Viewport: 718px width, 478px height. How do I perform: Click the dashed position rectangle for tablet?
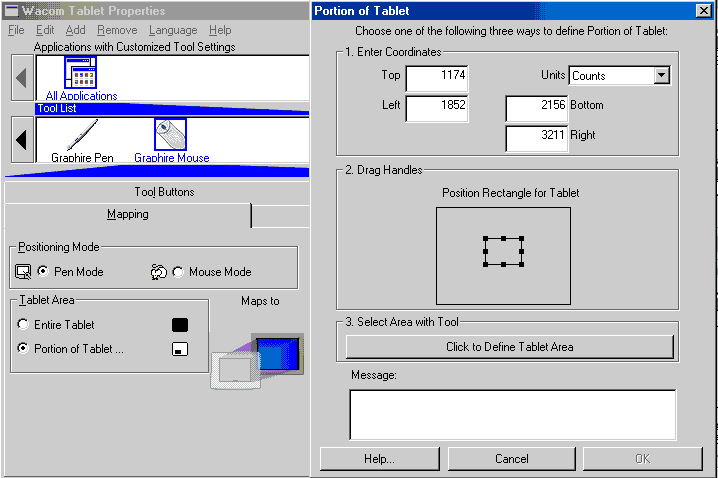pos(503,251)
